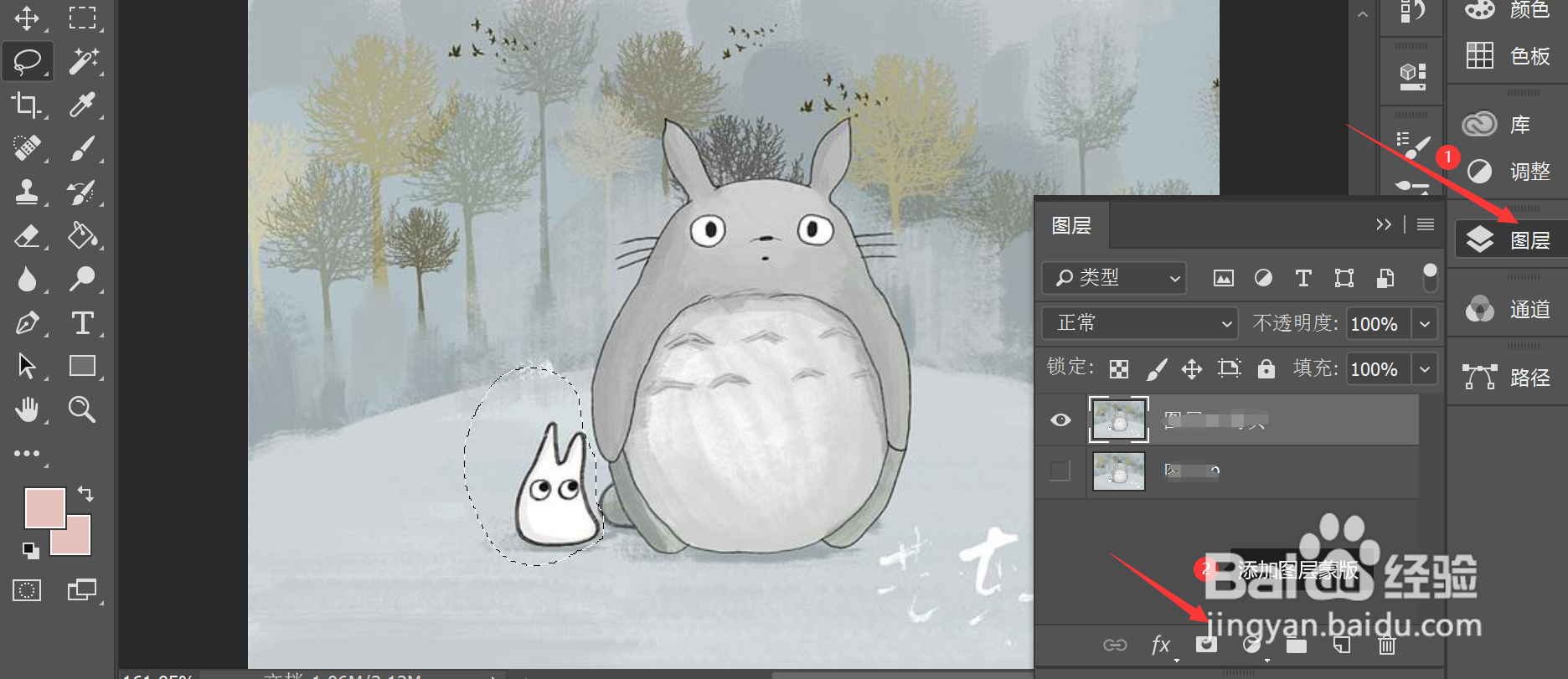The height and width of the screenshot is (679, 1568).
Task: Select the Eraser tool
Action: pyautogui.click(x=27, y=235)
